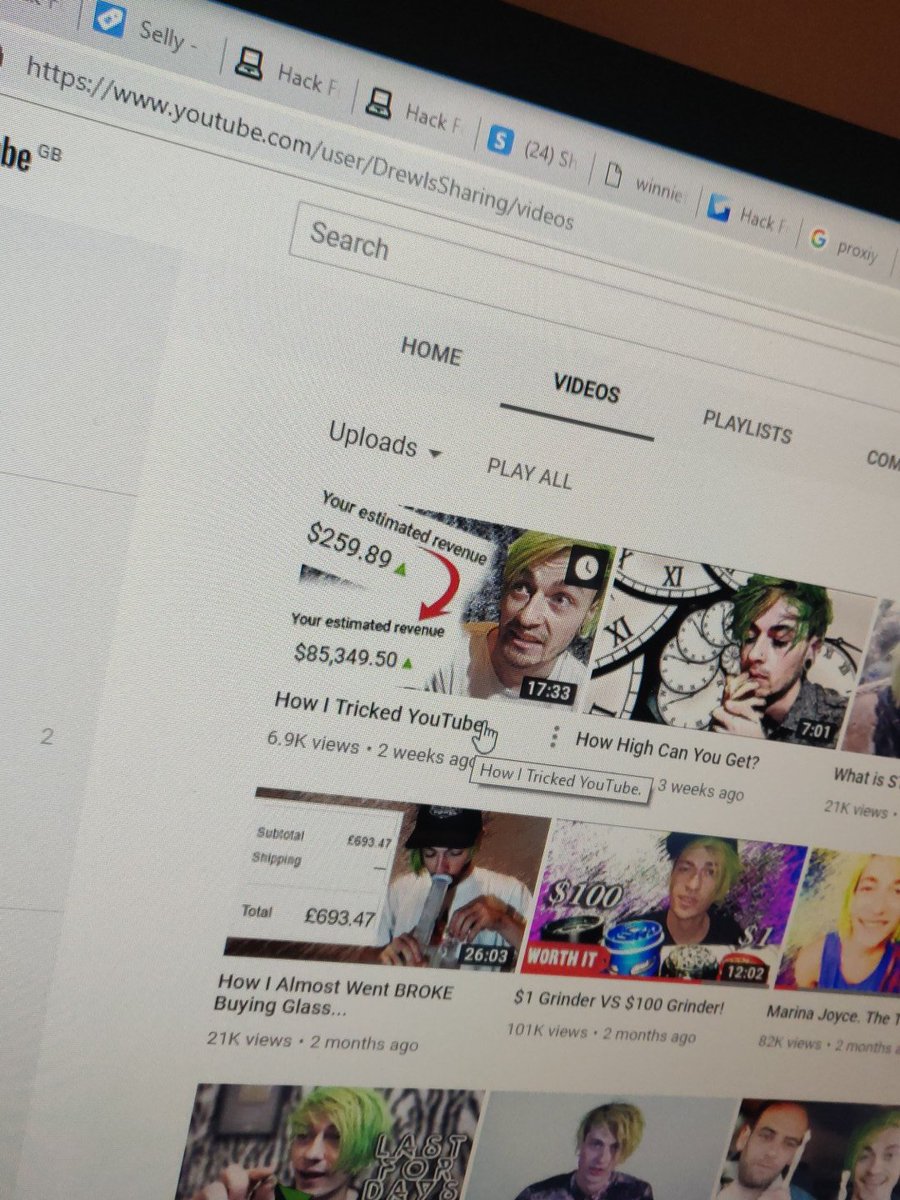
Task: Open the three-dot menu beside How I Tricked YouTube
Action: tap(553, 737)
